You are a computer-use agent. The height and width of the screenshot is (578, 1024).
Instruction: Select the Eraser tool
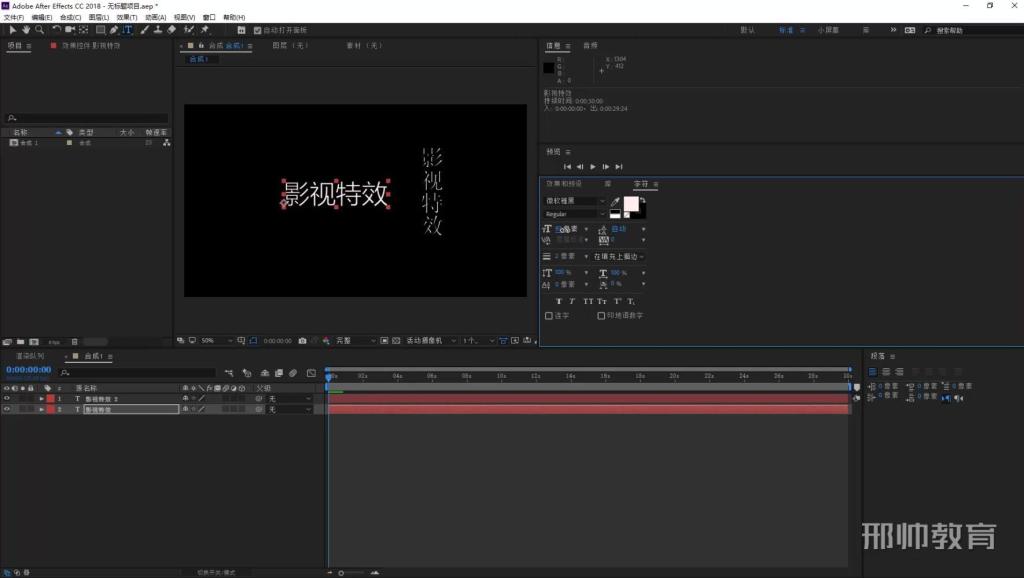tap(171, 29)
